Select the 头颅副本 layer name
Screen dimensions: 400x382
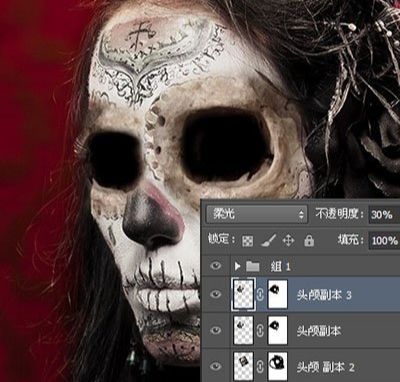319,331
